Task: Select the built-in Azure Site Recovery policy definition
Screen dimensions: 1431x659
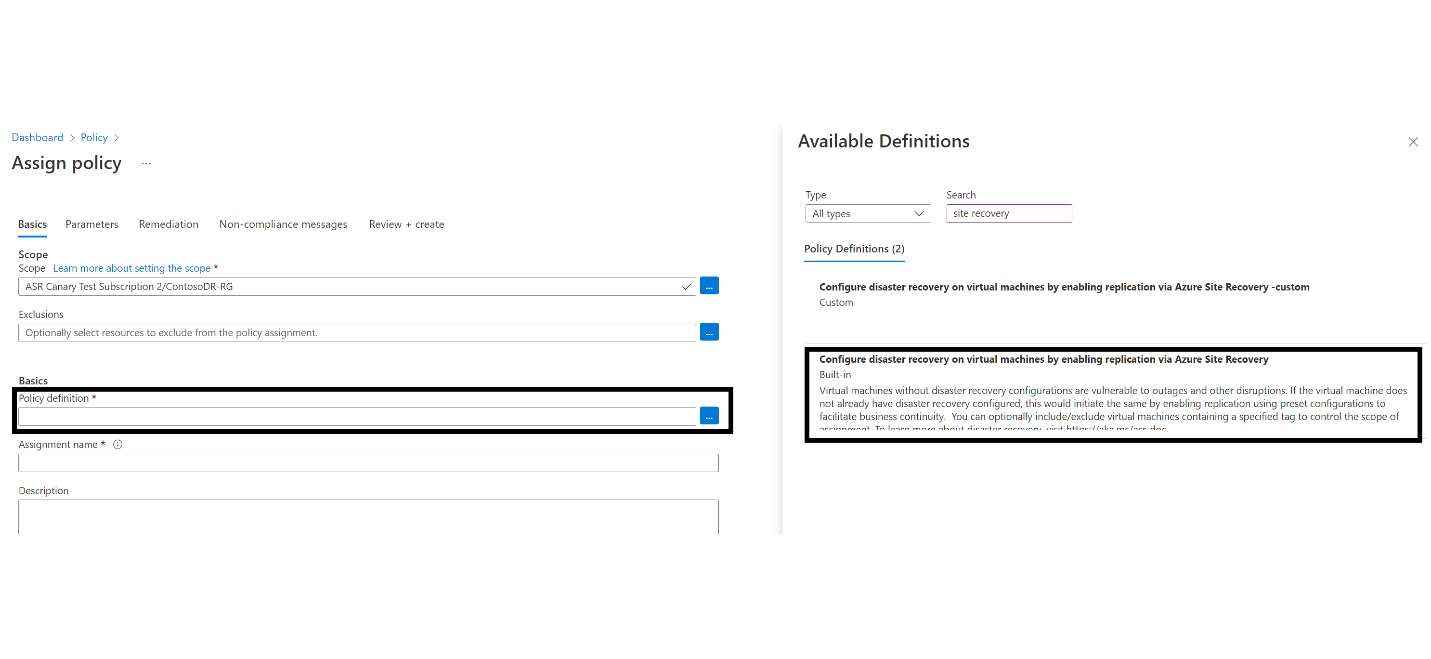Action: [1113, 394]
